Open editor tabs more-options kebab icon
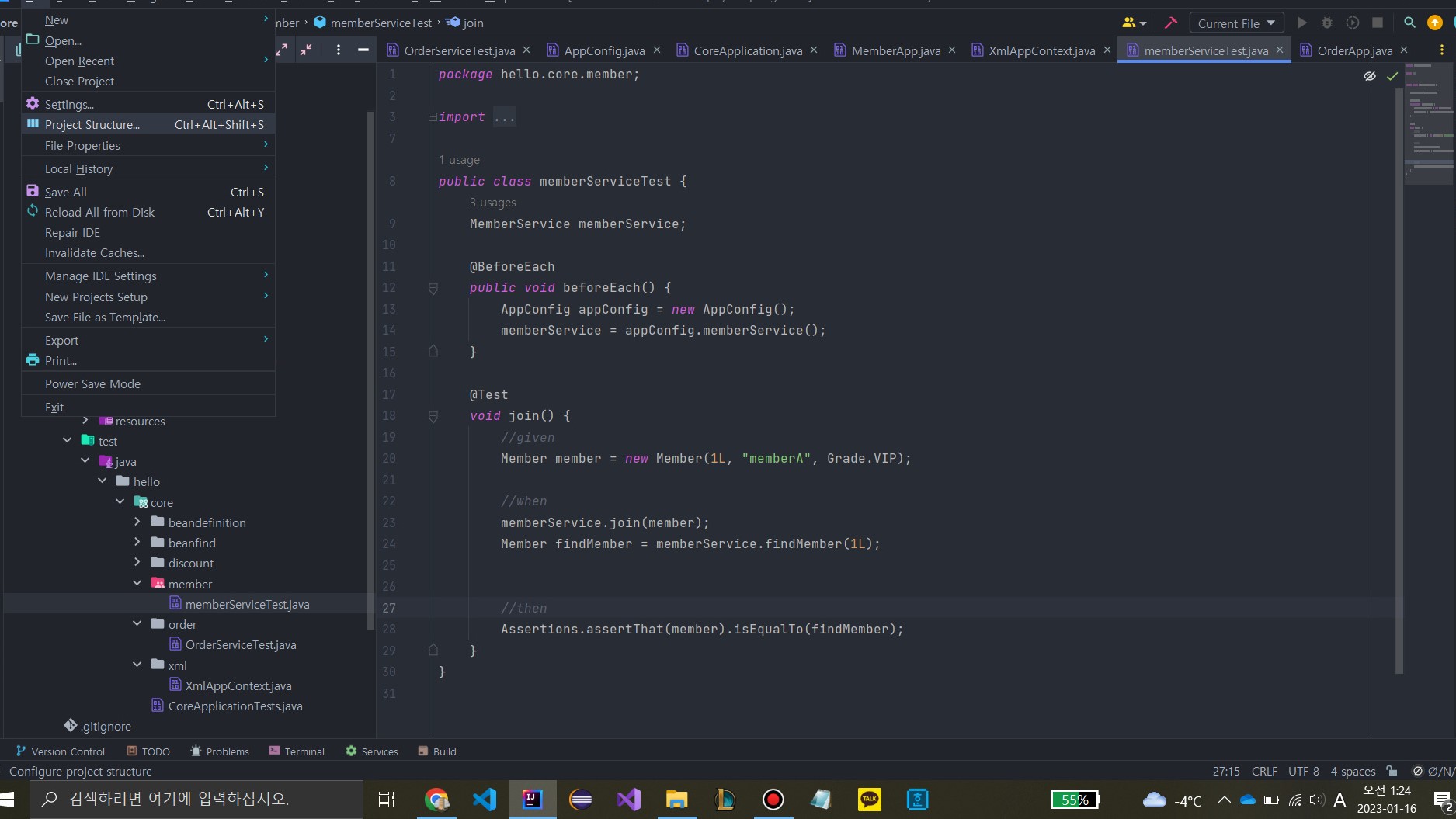This screenshot has width=1456, height=819. [1442, 50]
